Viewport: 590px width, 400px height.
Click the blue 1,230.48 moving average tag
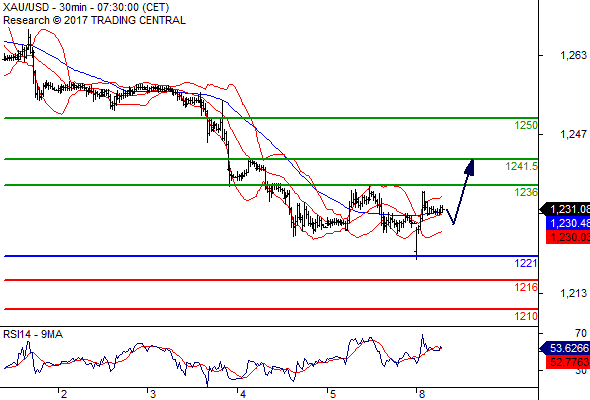tap(568, 223)
